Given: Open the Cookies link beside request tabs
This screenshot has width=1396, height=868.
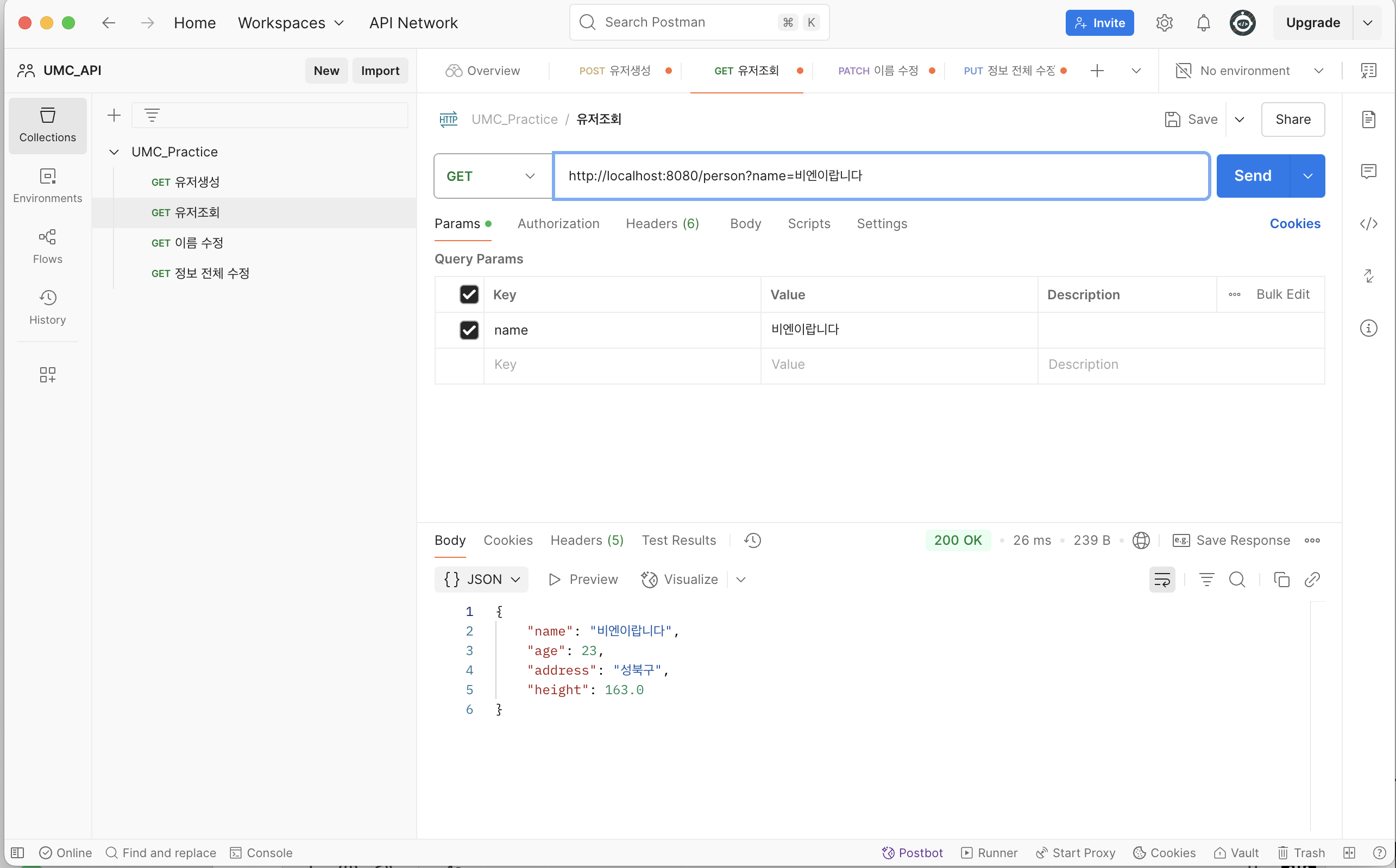Looking at the screenshot, I should [1294, 223].
